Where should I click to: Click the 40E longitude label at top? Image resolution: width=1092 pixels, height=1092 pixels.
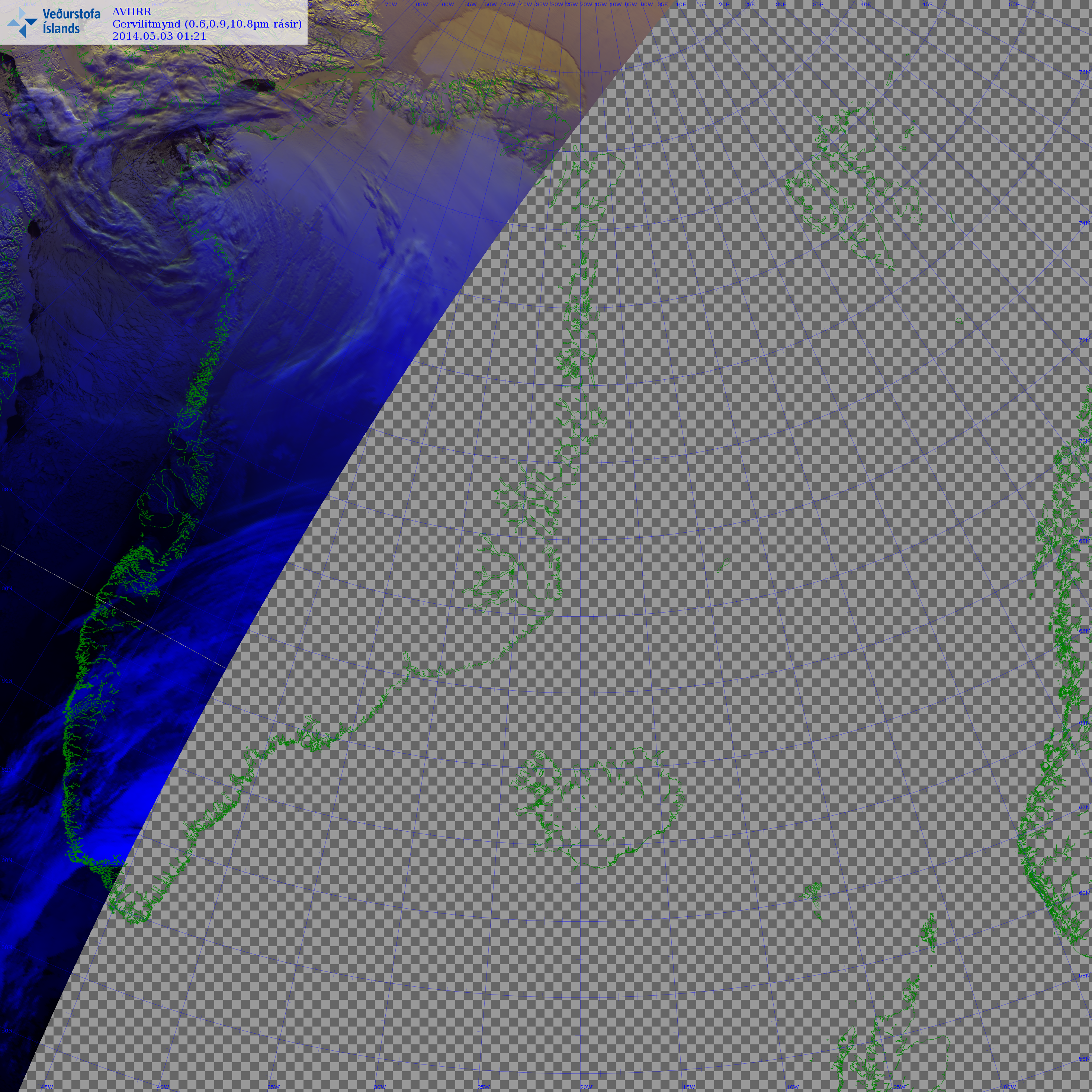[865, 4]
